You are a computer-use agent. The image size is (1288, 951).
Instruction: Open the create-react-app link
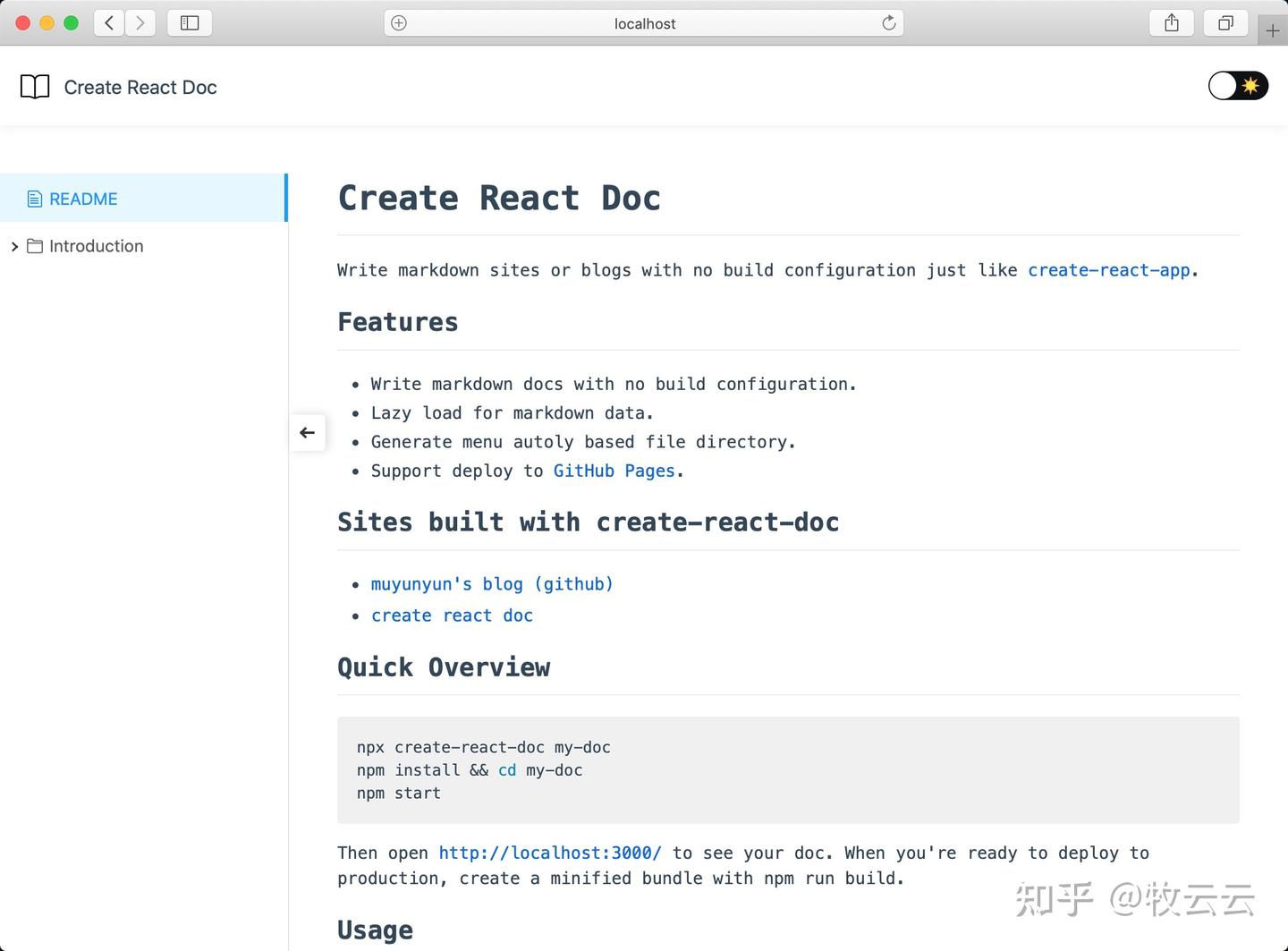coord(1109,269)
